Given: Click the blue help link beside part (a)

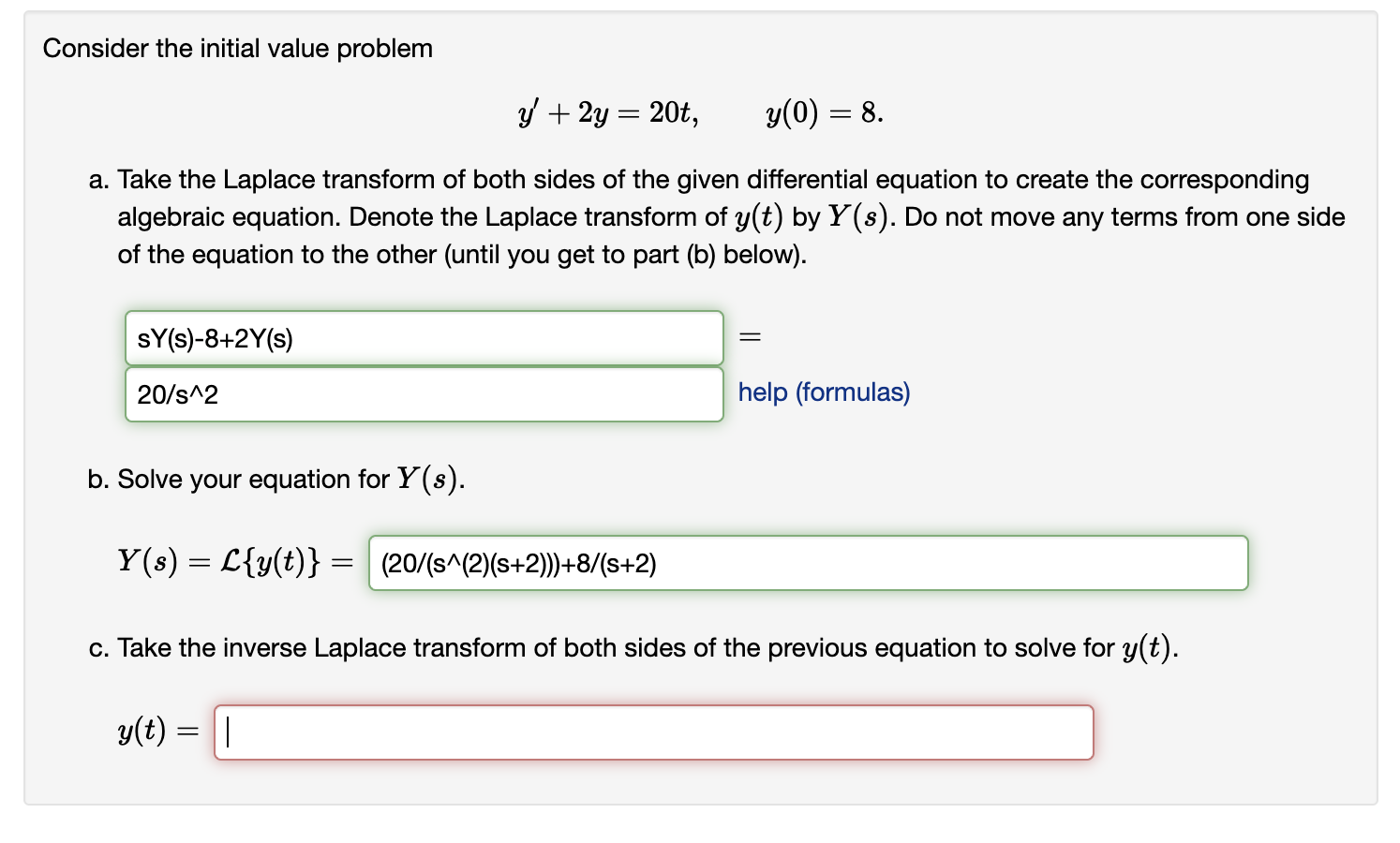Looking at the screenshot, I should [823, 392].
